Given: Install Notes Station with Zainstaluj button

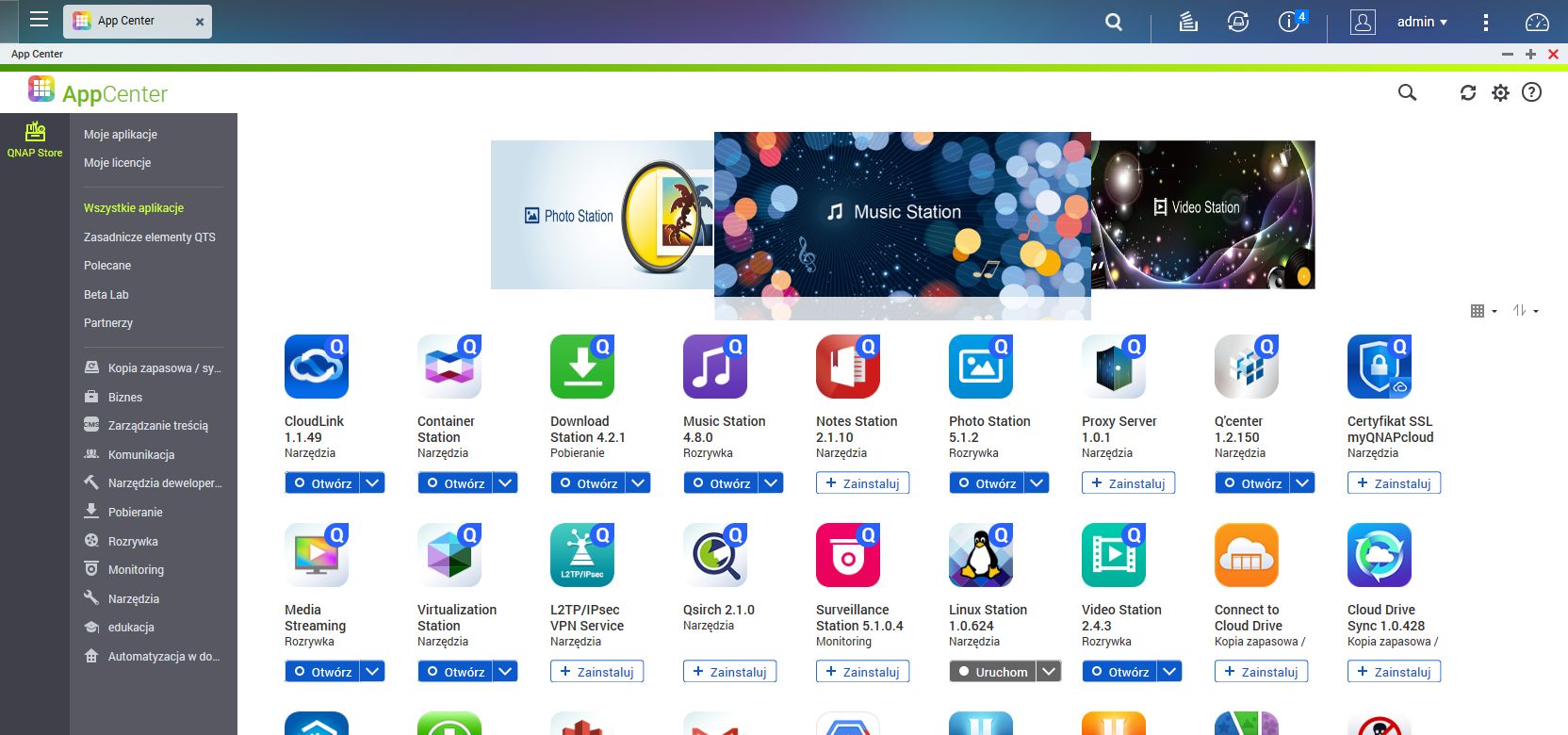Looking at the screenshot, I should pos(862,483).
